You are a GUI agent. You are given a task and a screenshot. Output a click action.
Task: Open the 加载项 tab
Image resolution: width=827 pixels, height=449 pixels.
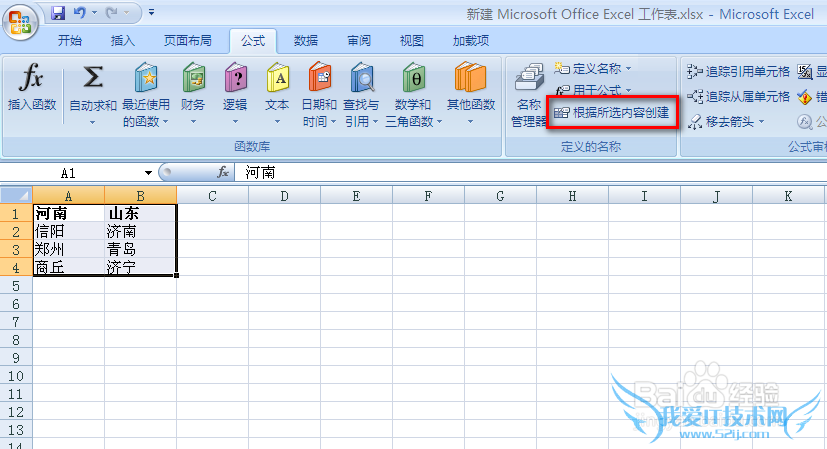tap(471, 41)
